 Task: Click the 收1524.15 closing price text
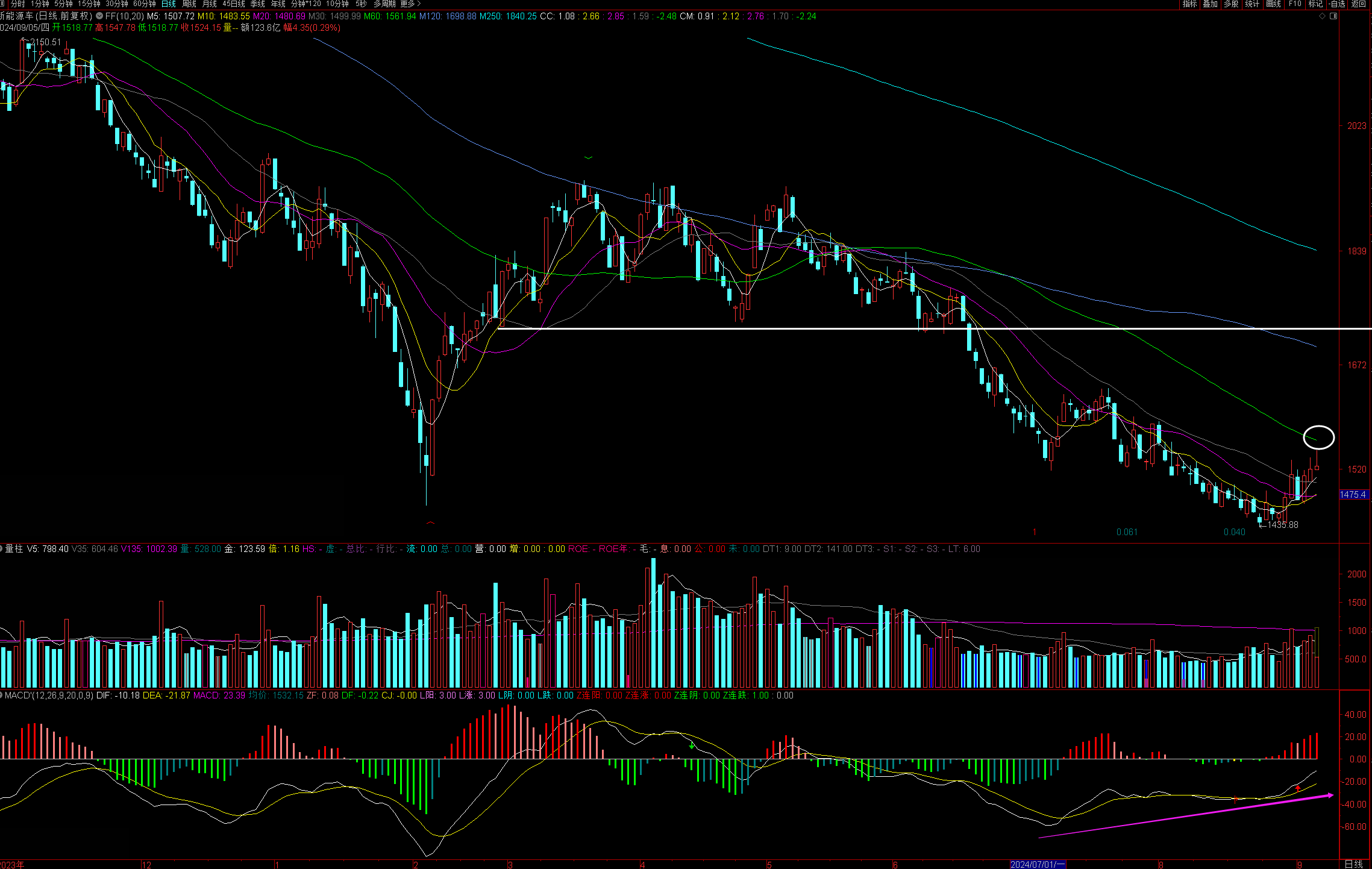tap(201, 28)
